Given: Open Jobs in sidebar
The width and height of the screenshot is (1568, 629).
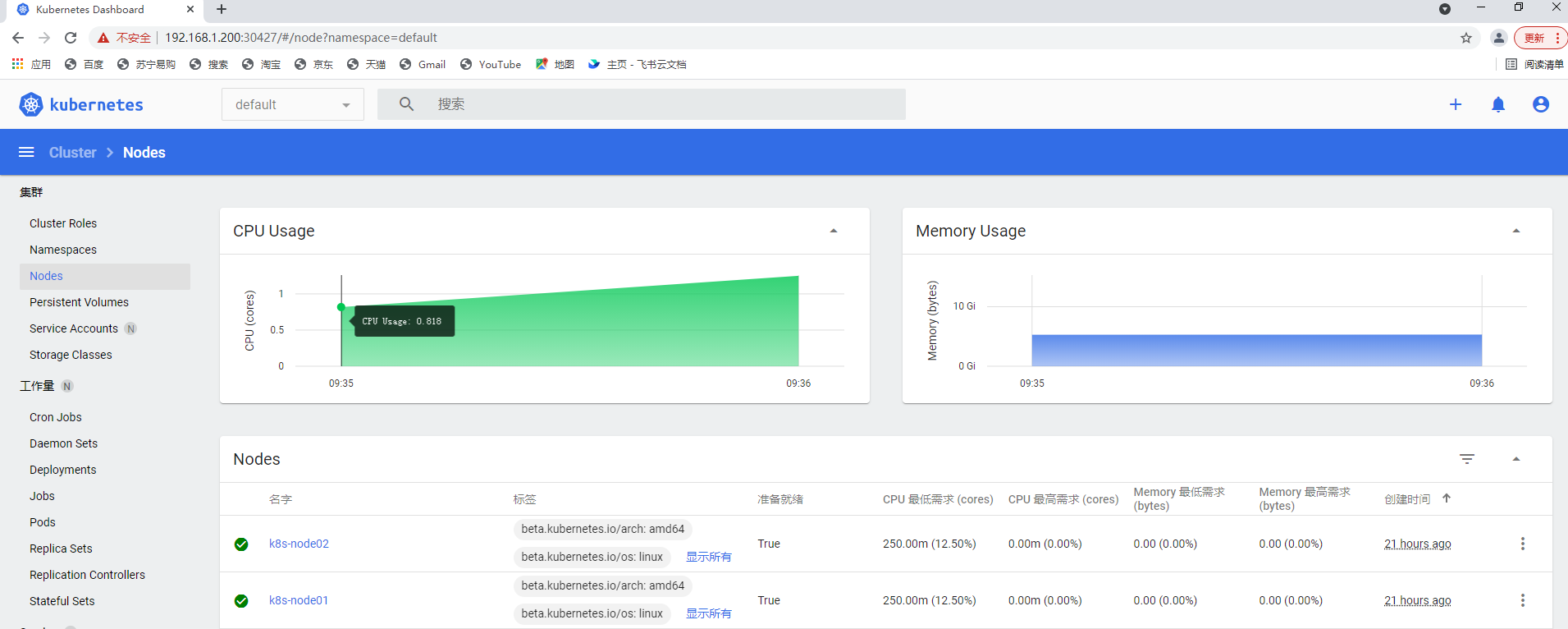Looking at the screenshot, I should click(x=42, y=496).
